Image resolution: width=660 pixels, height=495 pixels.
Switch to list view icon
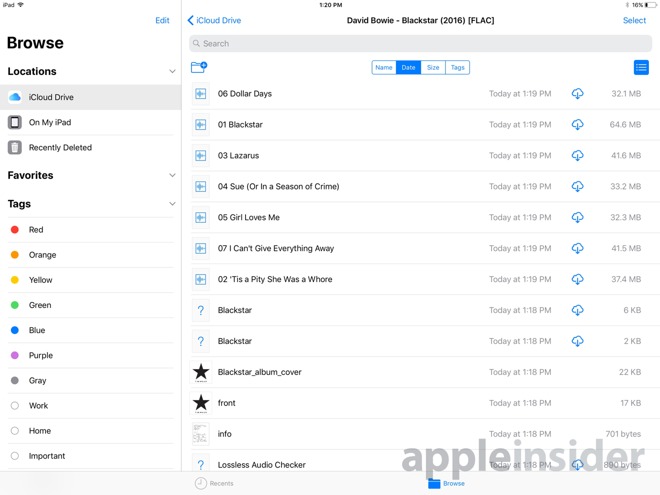point(641,67)
